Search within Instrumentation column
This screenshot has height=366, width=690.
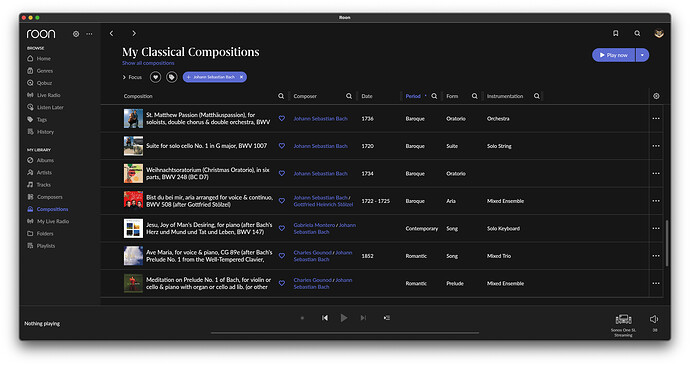click(536, 96)
